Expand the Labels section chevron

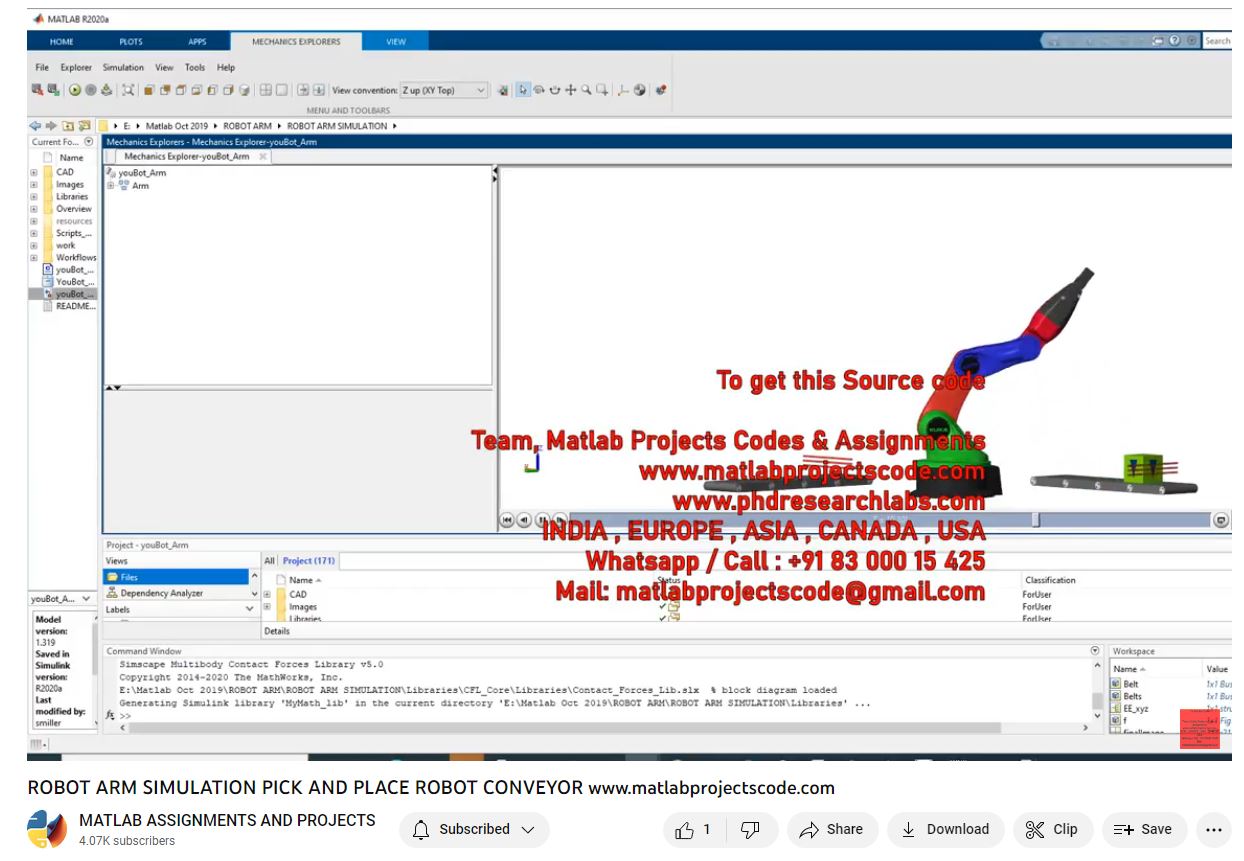[x=249, y=609]
